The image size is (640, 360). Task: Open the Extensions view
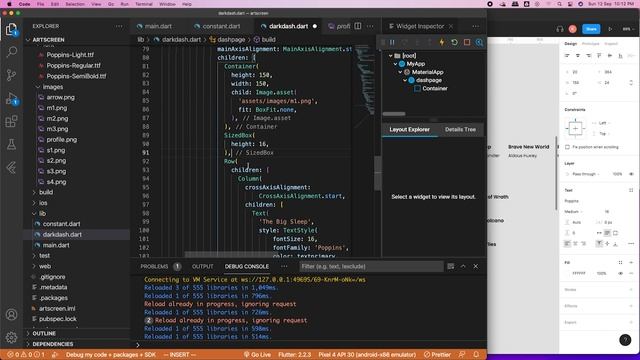(x=11, y=121)
